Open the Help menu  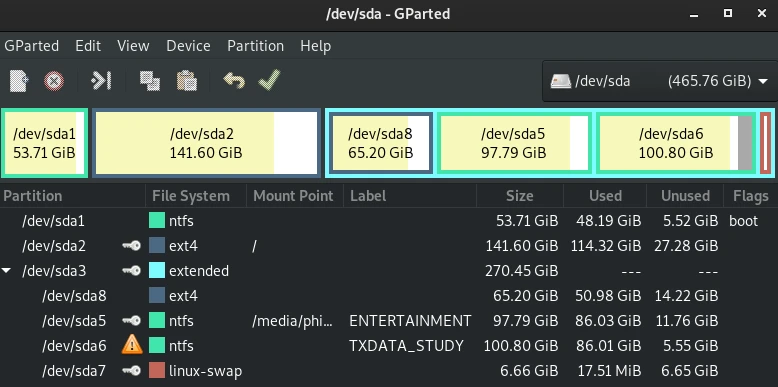coord(316,46)
